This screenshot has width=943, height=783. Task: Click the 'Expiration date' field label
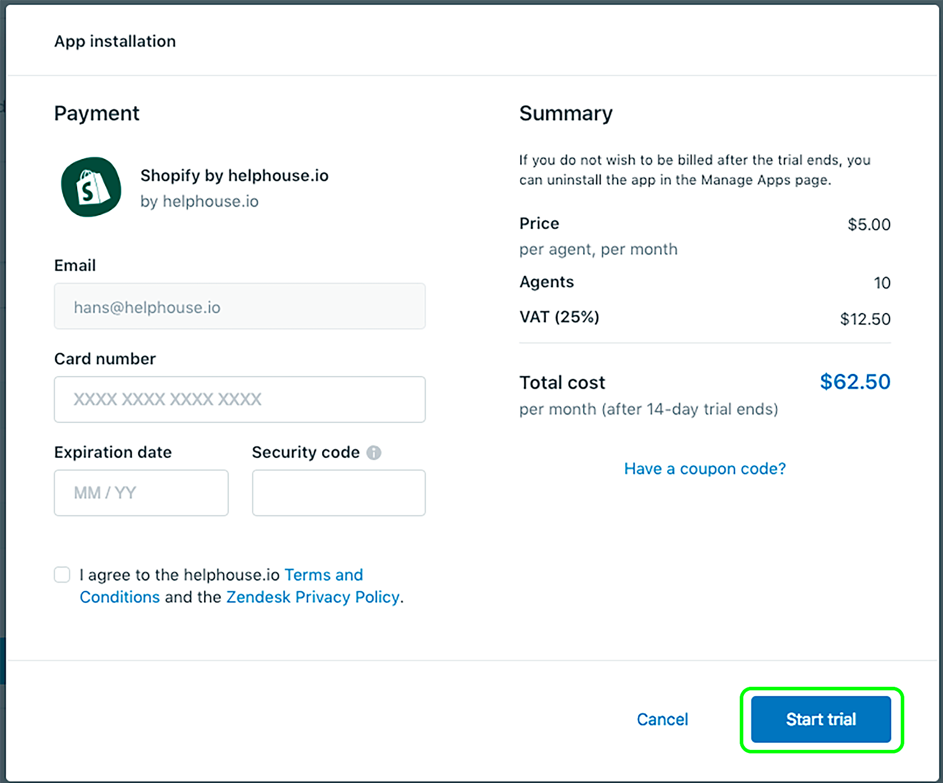pos(113,452)
